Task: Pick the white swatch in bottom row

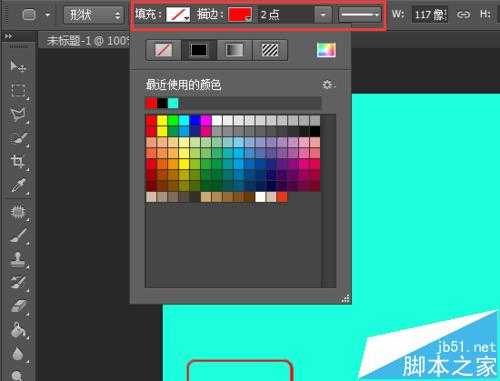Action: (260, 197)
